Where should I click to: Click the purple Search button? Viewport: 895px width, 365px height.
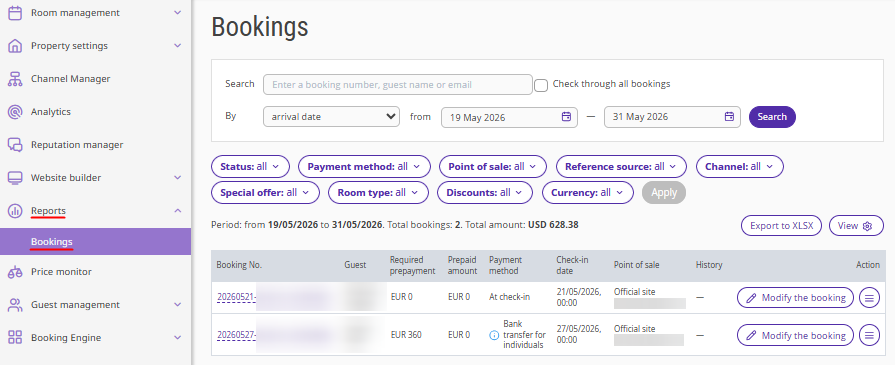pyautogui.click(x=772, y=117)
